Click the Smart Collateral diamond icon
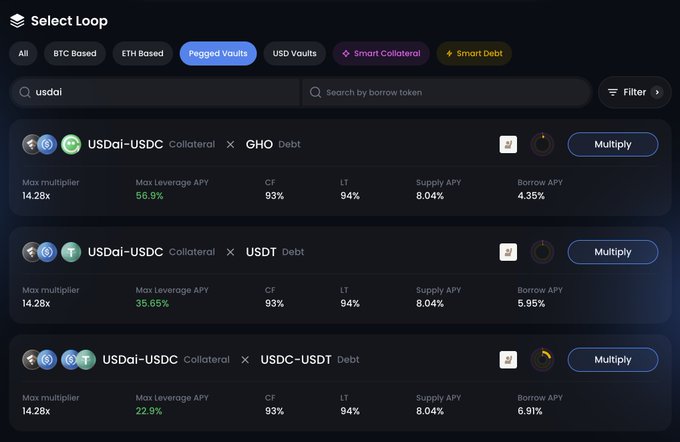Screen dimensions: 680x442 (x=346, y=53)
